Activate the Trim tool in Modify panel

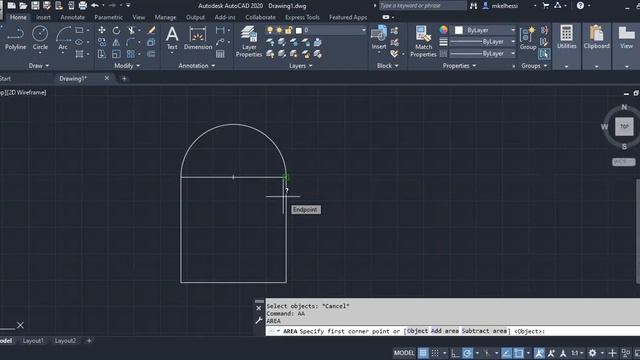point(131,30)
